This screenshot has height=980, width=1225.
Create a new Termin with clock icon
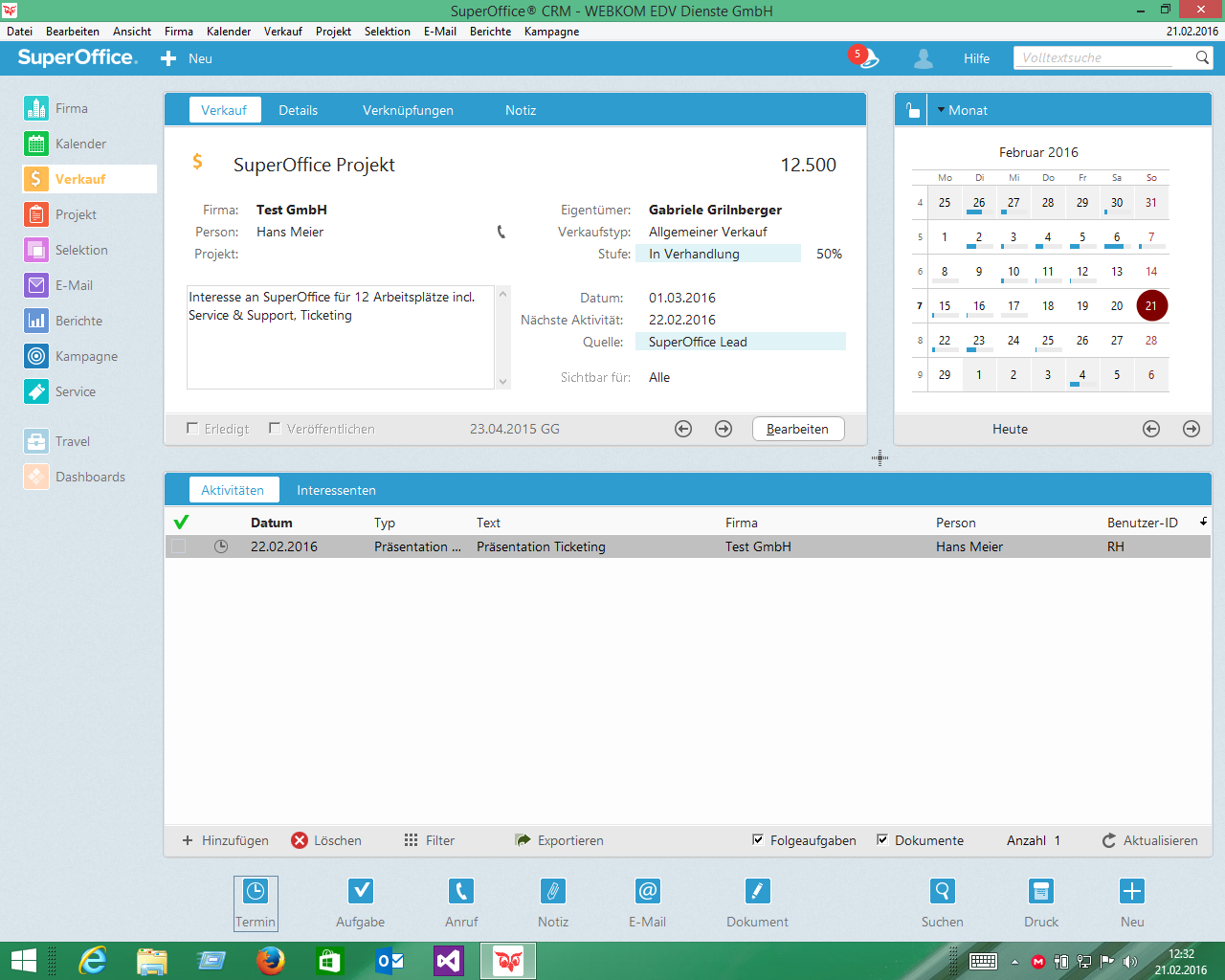[x=256, y=892]
